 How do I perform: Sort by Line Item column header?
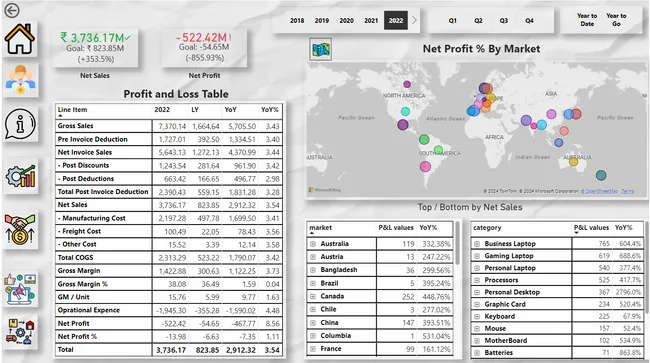pos(72,110)
